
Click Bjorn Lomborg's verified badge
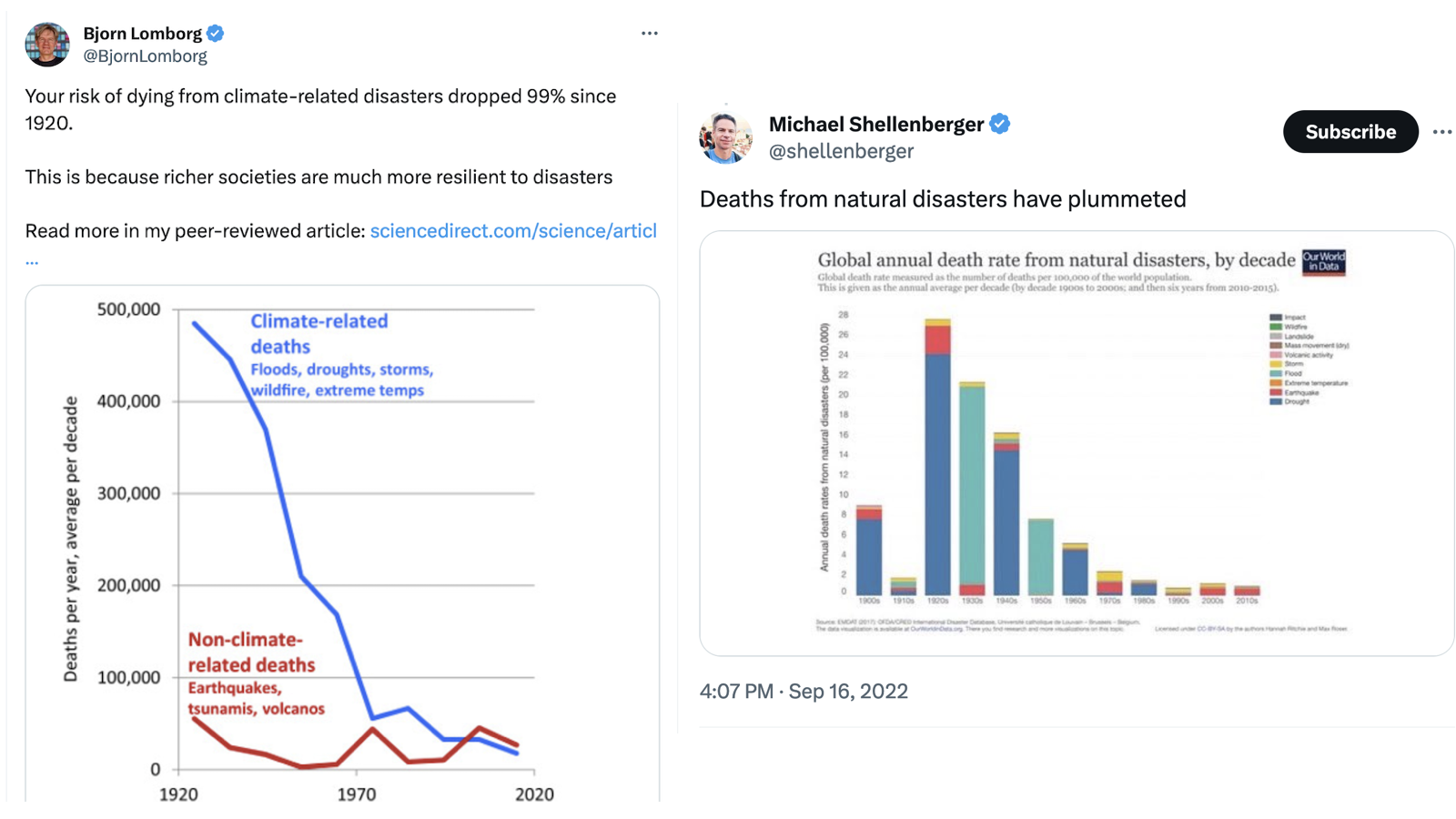tap(216, 34)
